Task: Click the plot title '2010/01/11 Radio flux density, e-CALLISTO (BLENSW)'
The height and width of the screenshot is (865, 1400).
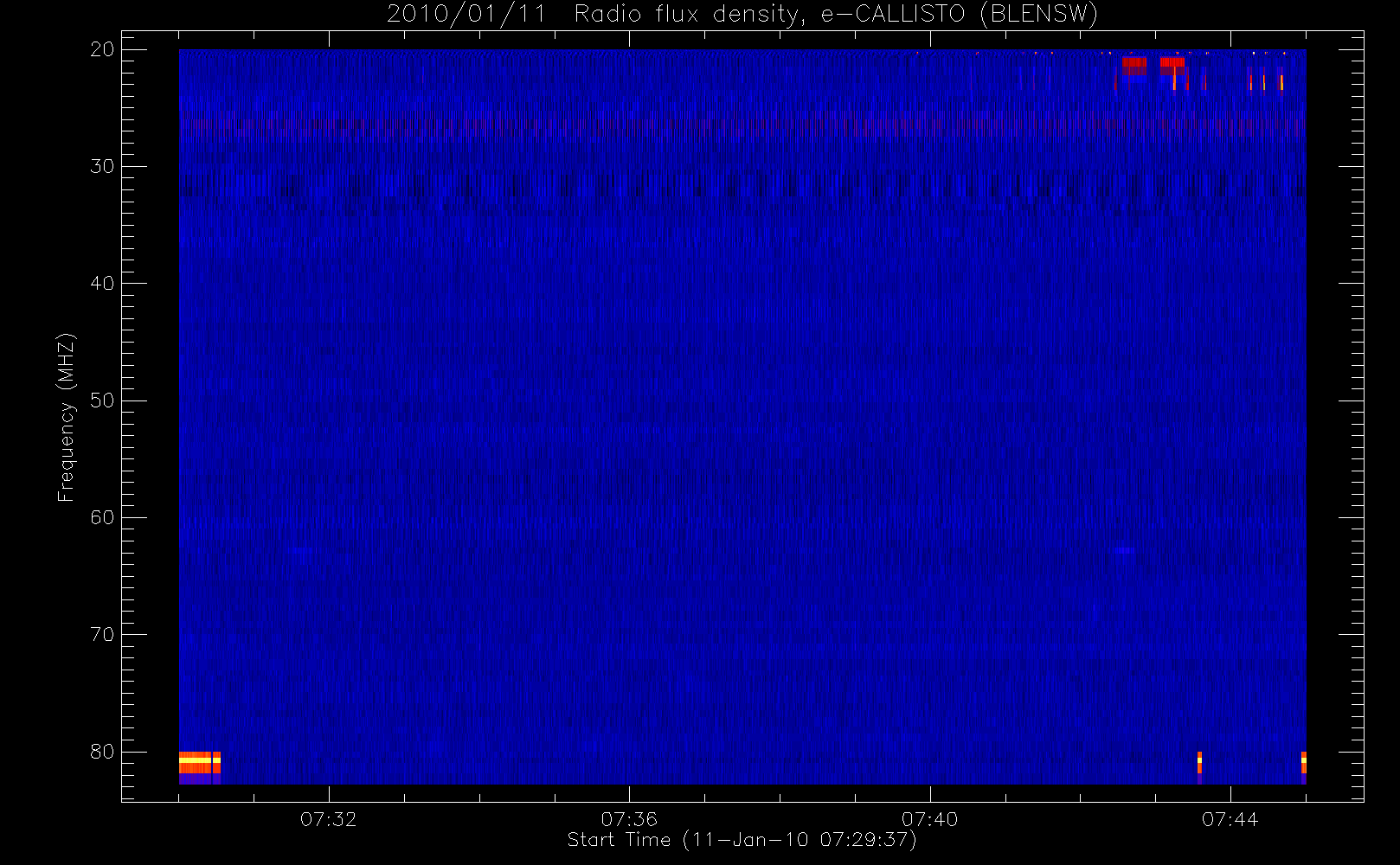Action: (742, 14)
